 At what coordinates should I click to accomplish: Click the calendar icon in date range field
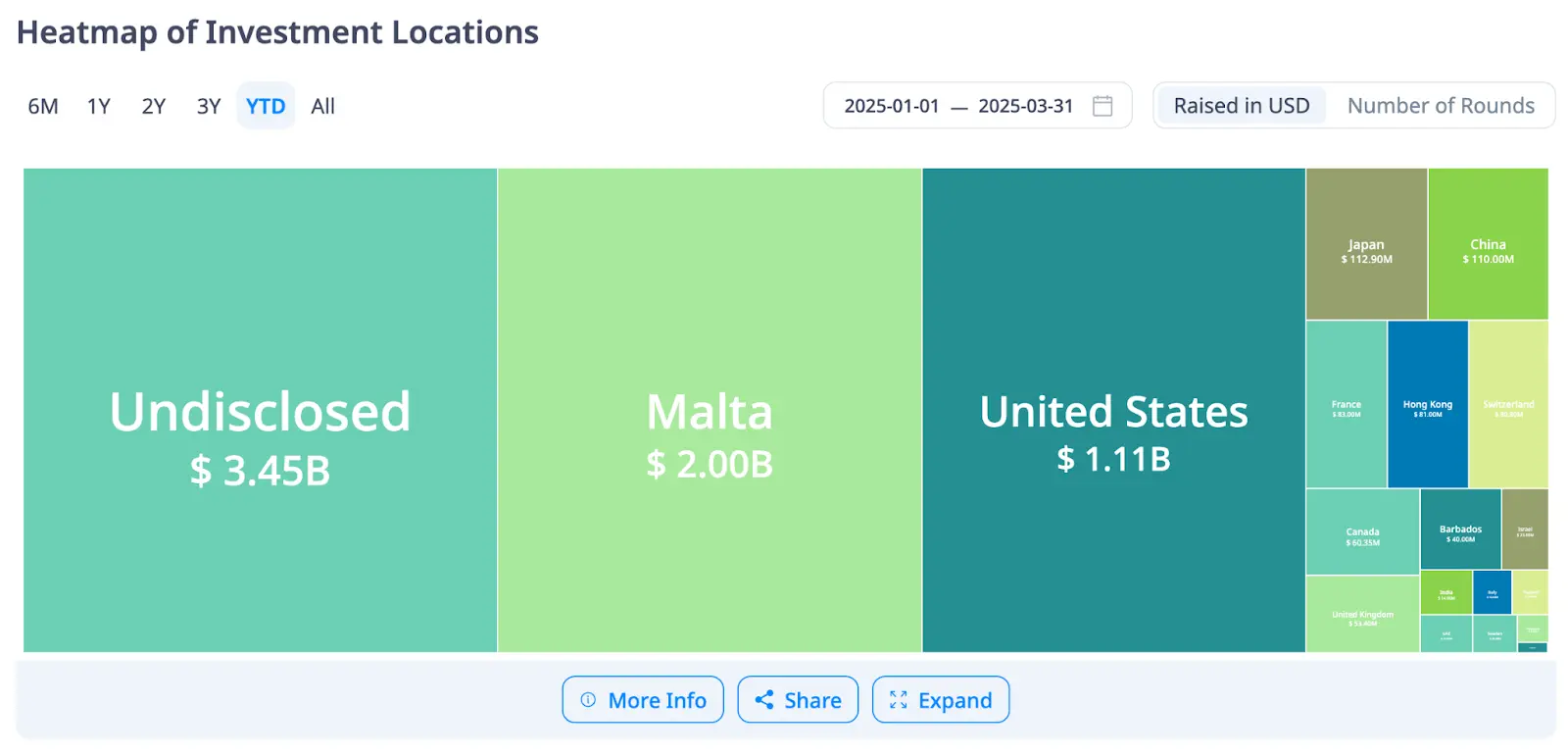tap(1102, 106)
